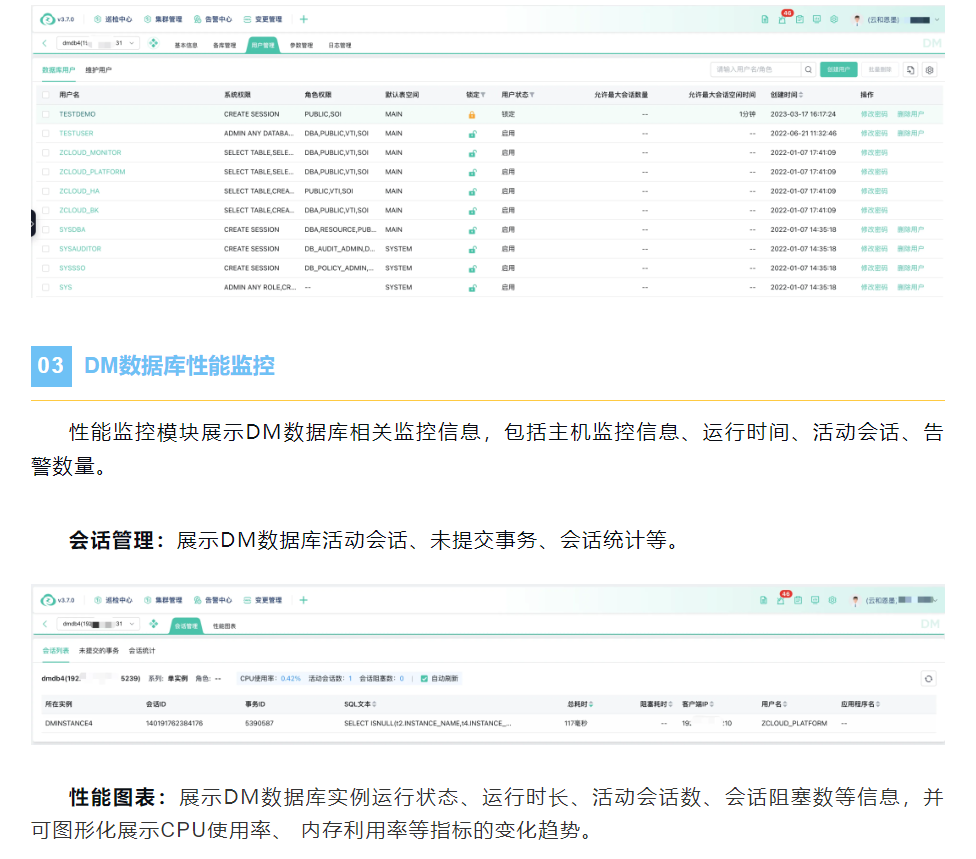Click the search magnifier icon beside username field

tap(808, 70)
